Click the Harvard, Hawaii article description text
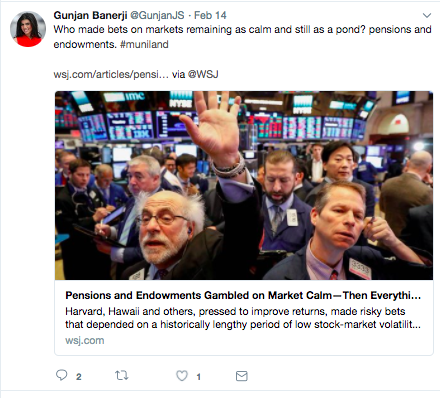 click(x=243, y=318)
